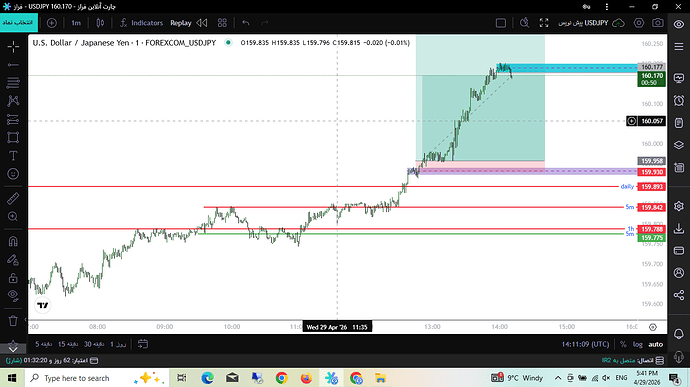The width and height of the screenshot is (690, 387).
Task: Open the 1m interval dropdown
Action: point(76,23)
